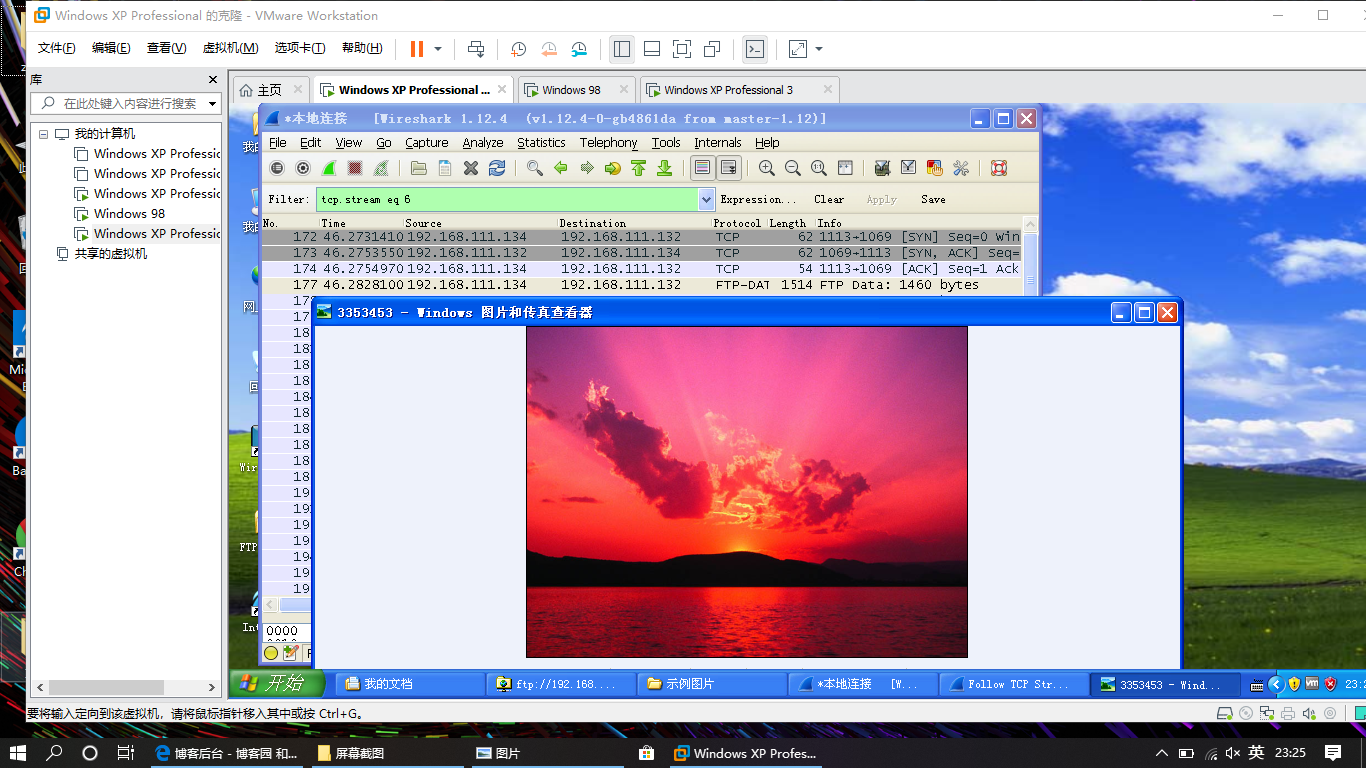Open the filter Expression... dialog
This screenshot has width=1366, height=768.
(759, 200)
